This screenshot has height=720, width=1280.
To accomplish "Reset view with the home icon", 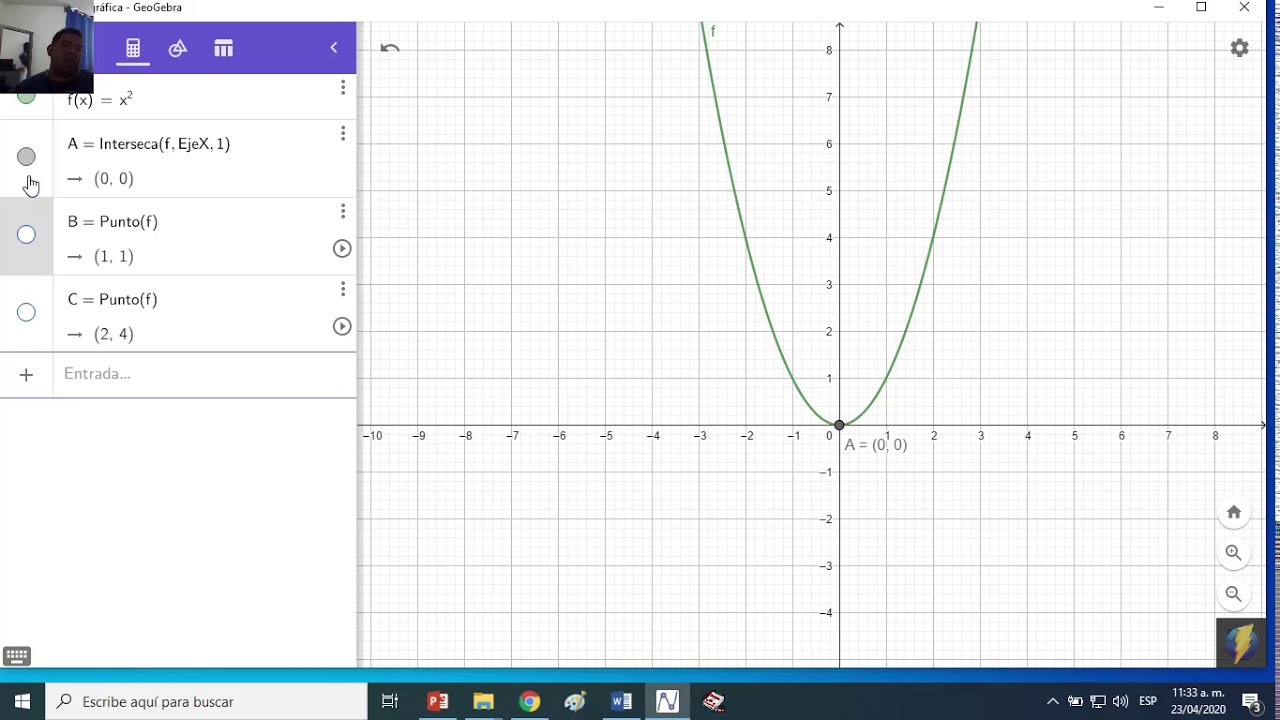I will [x=1233, y=512].
